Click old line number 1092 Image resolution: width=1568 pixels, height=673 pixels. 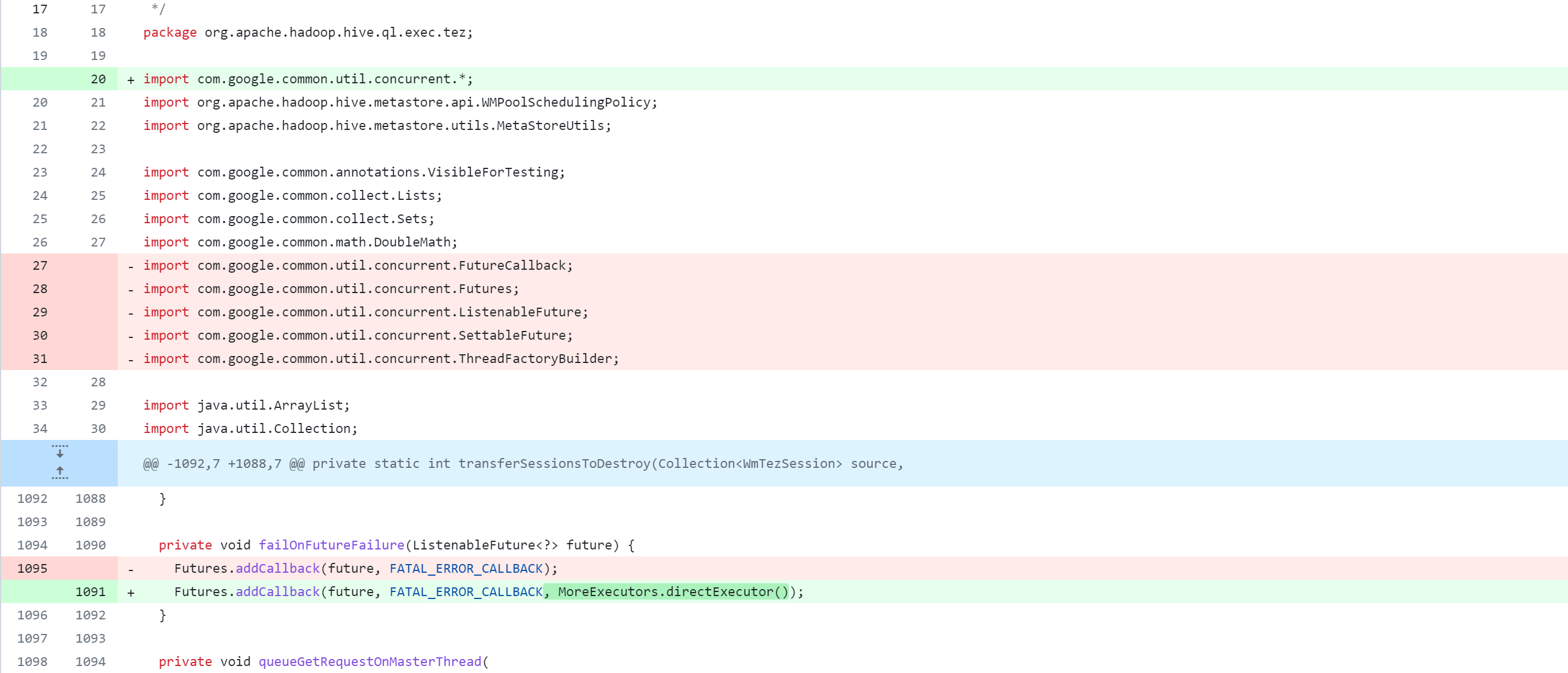point(31,498)
